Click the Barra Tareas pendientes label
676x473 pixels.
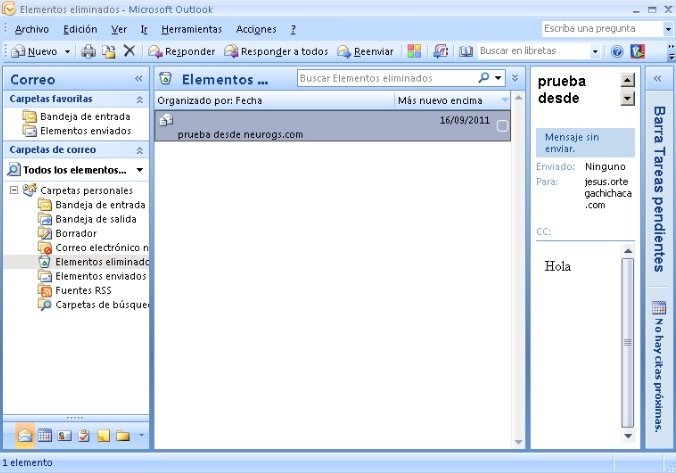659,189
